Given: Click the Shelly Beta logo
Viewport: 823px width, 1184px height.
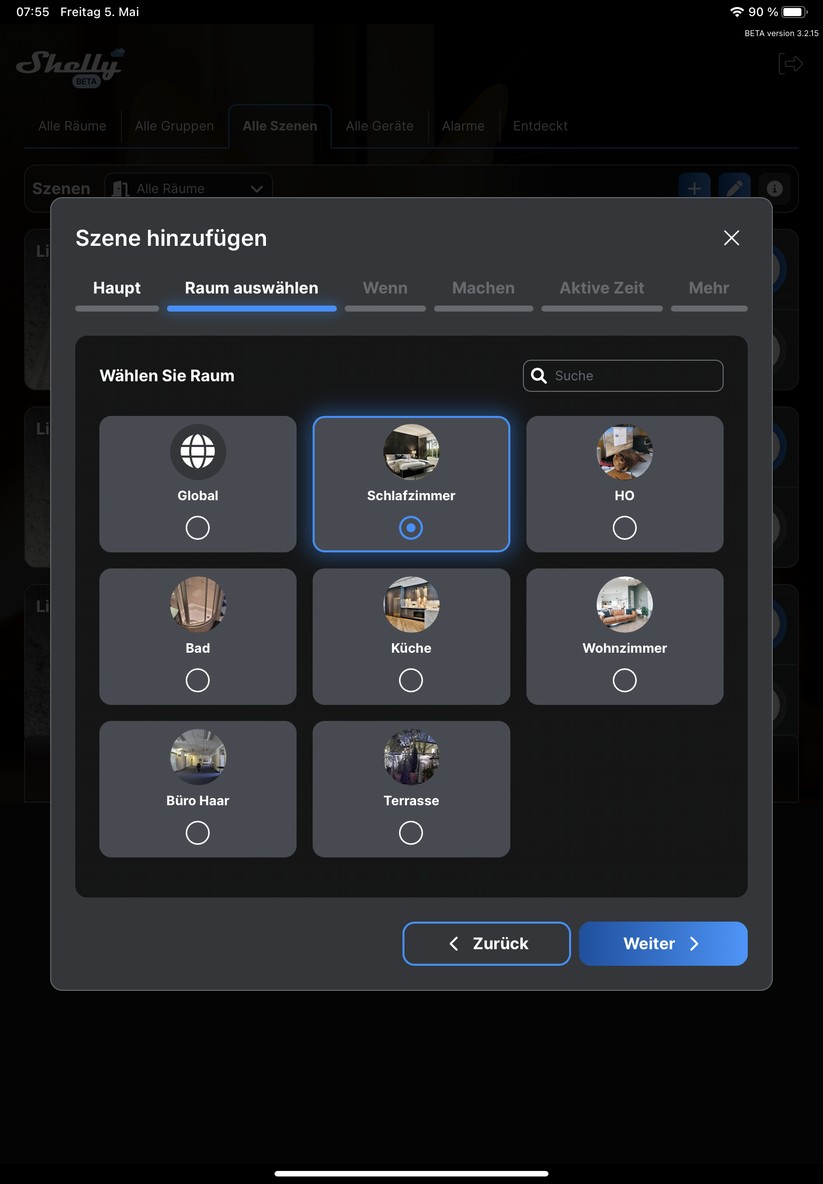Looking at the screenshot, I should 70,66.
